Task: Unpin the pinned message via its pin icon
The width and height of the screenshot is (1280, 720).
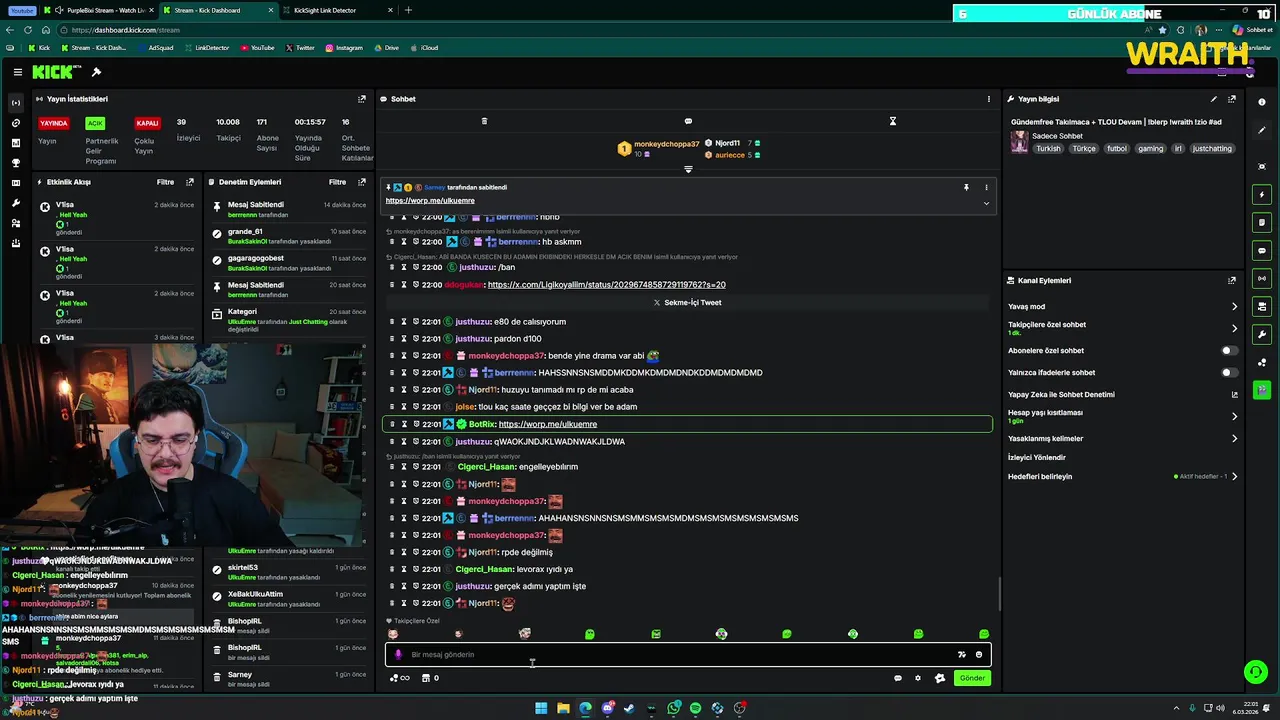Action: point(966,187)
